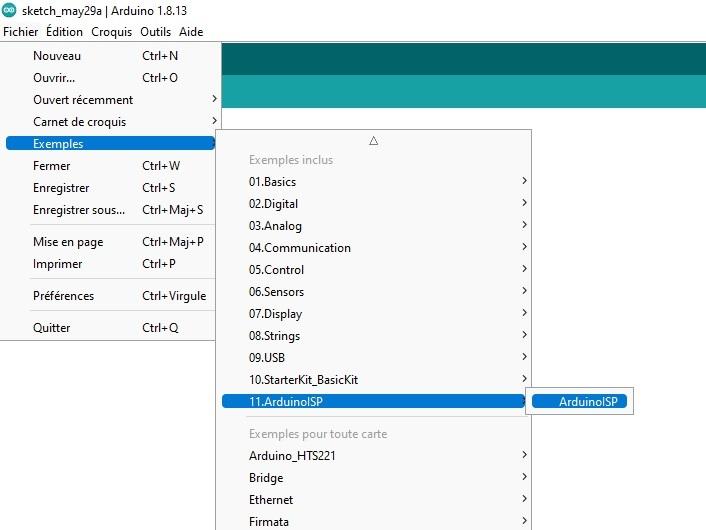Image resolution: width=706 pixels, height=530 pixels.
Task: Open the Outils menu
Action: coord(155,32)
